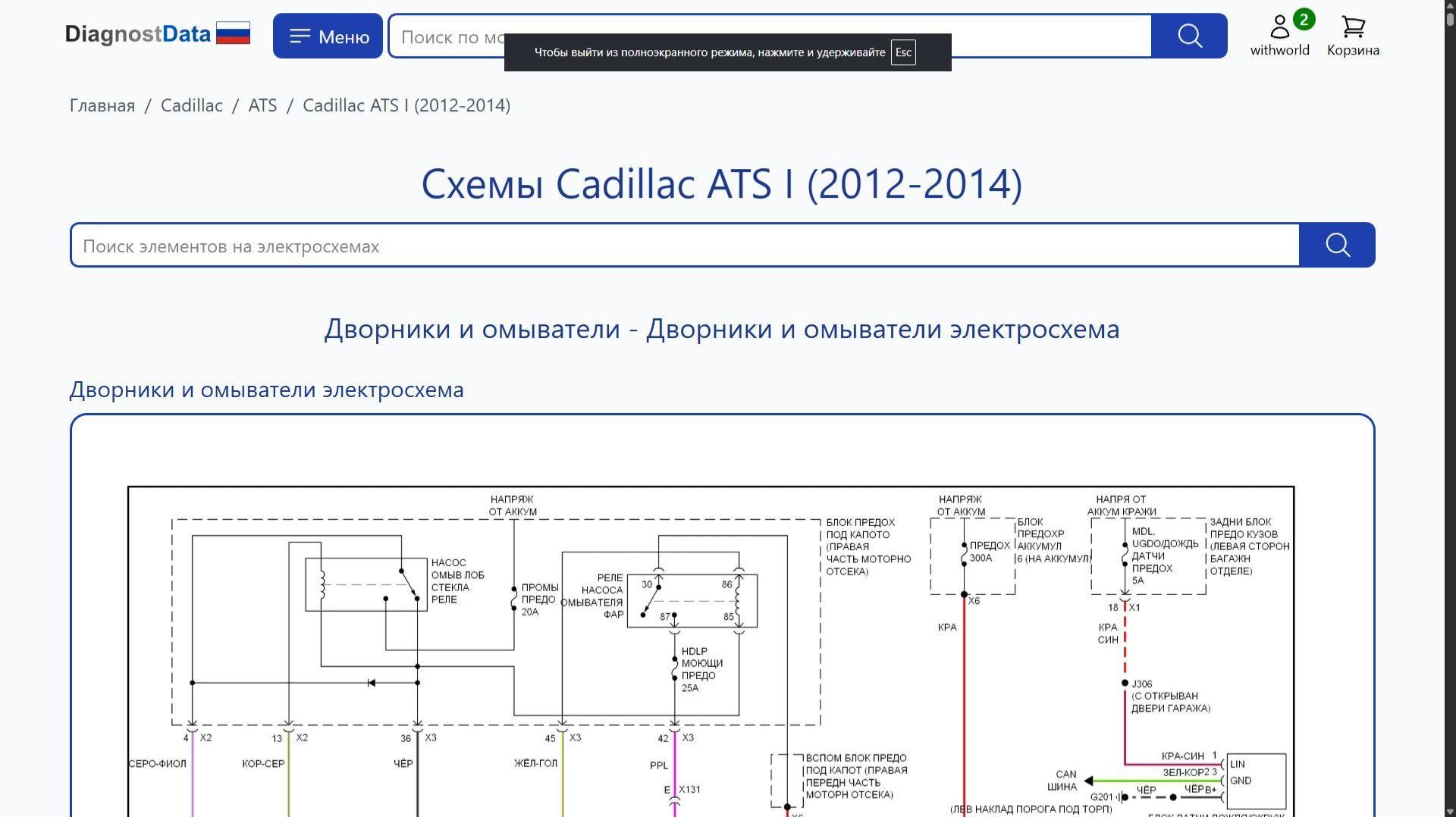Navigate to Главная via the breadcrumb

tap(101, 105)
